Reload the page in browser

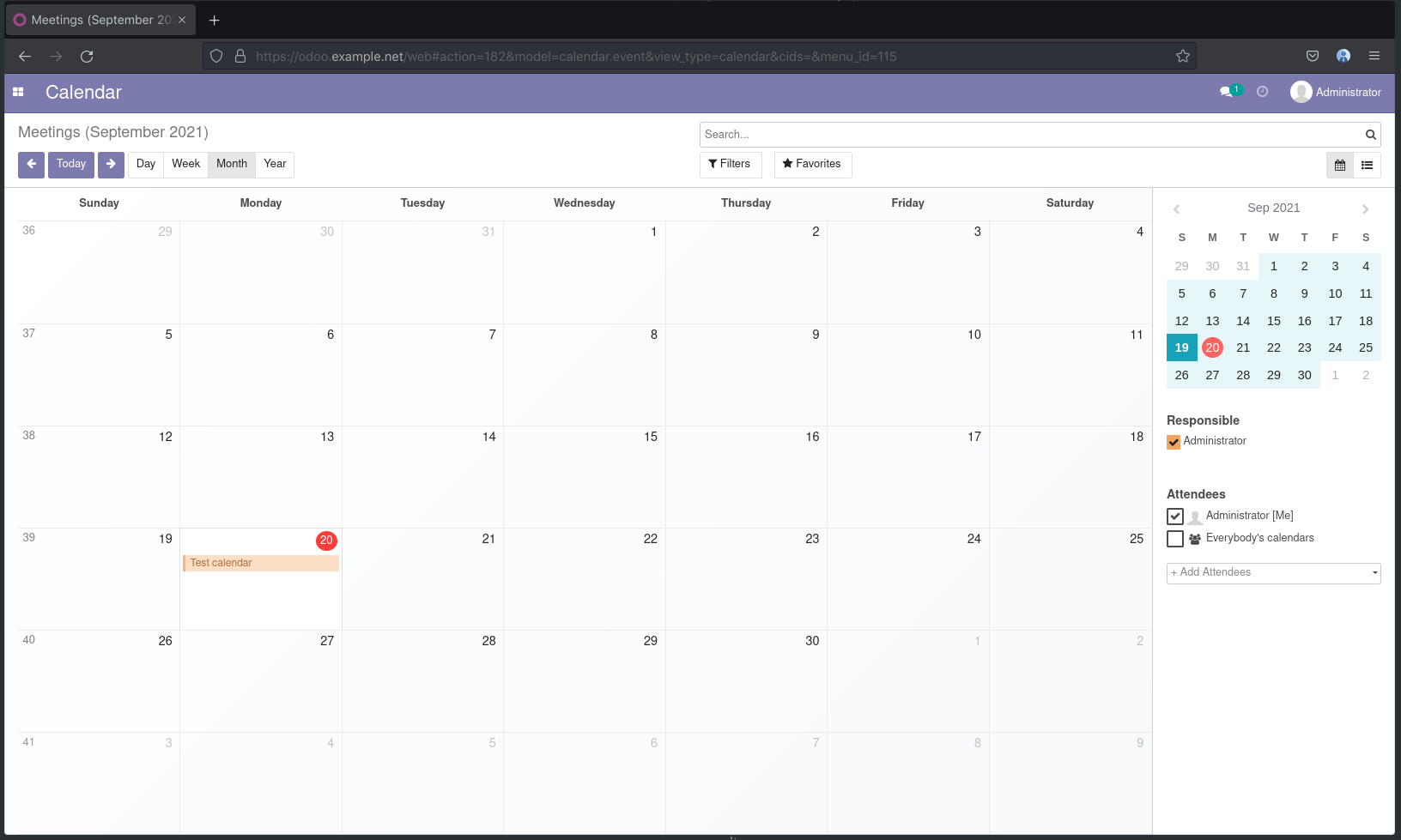87,57
